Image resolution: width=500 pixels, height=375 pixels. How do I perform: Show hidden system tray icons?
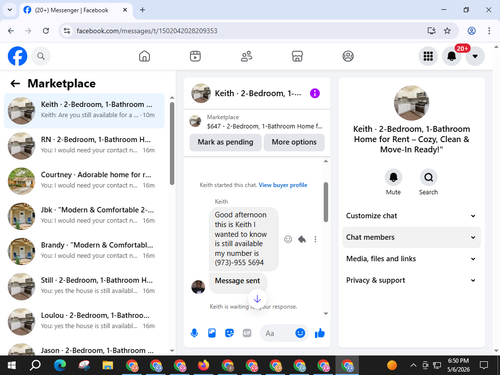click(x=413, y=365)
